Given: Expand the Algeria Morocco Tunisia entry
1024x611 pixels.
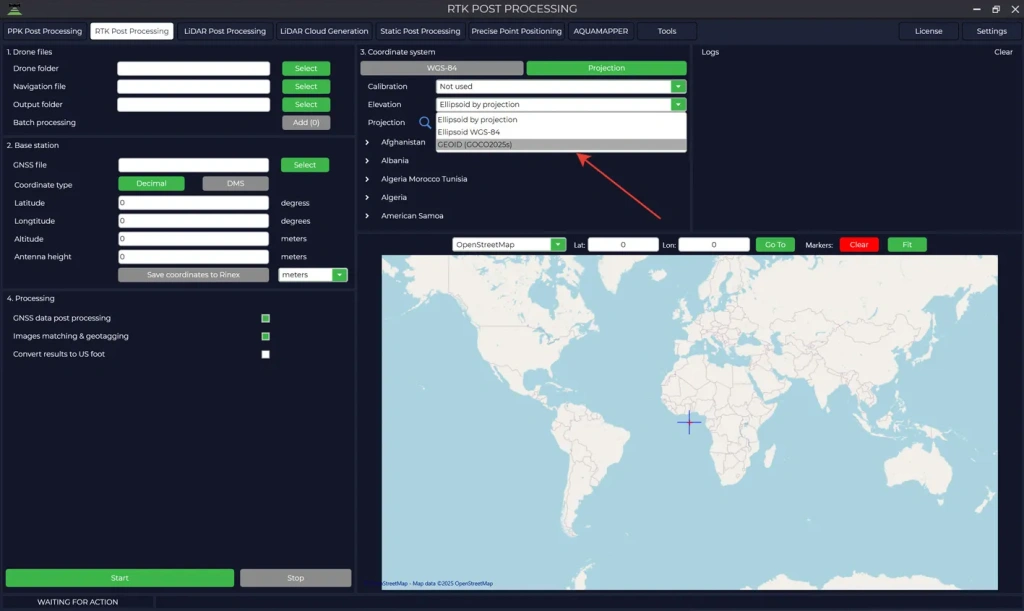Looking at the screenshot, I should (x=368, y=178).
